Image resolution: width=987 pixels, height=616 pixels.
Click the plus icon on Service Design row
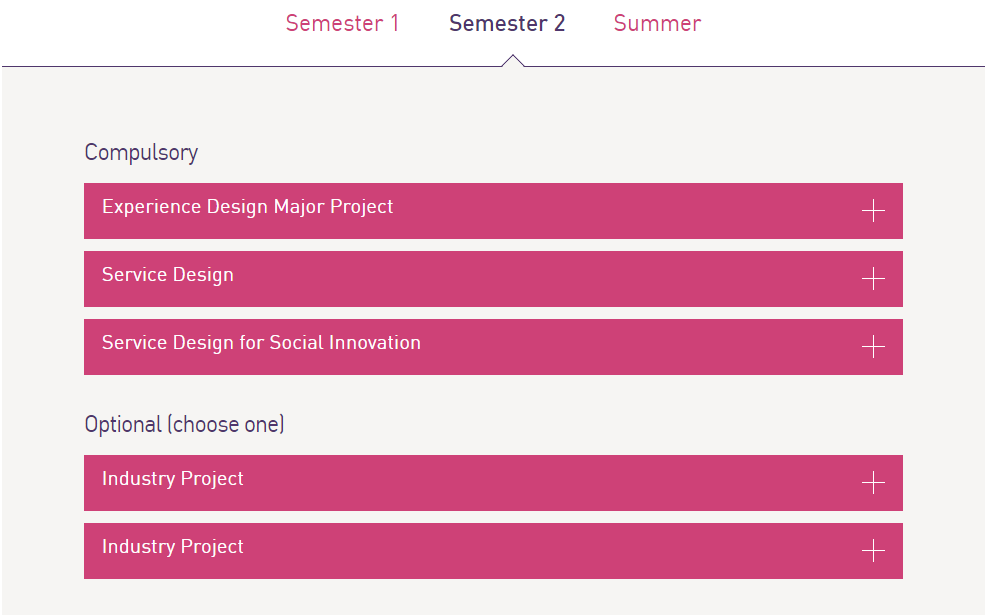(873, 279)
